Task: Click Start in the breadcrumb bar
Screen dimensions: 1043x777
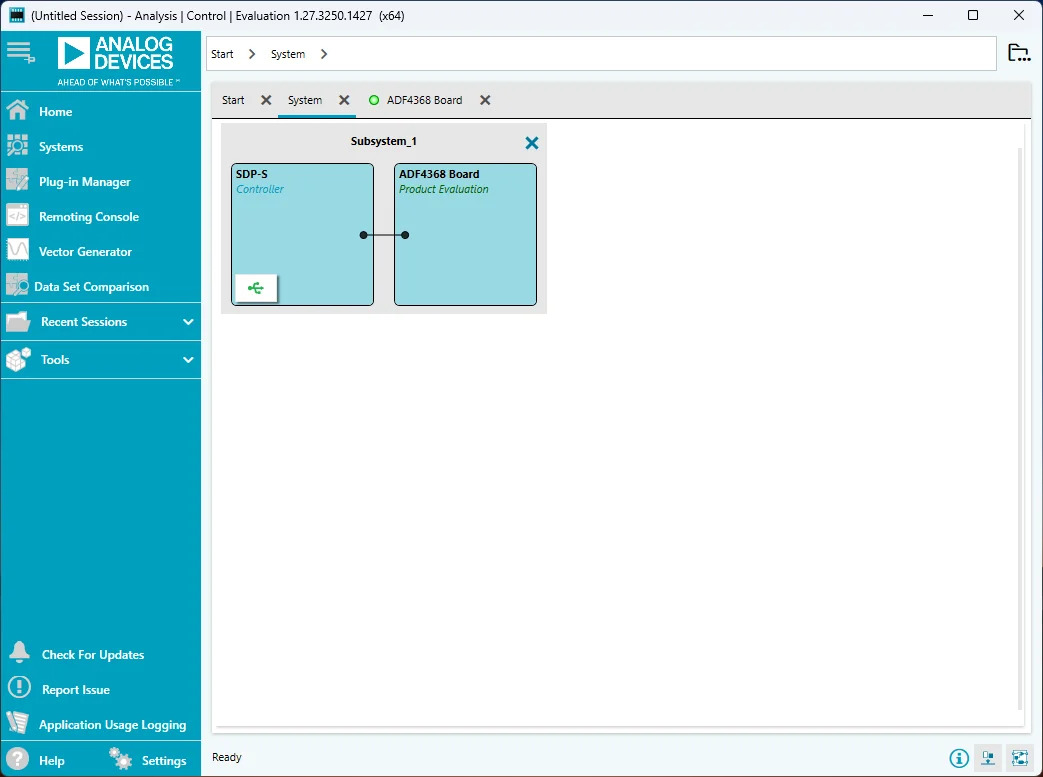Action: tap(222, 54)
